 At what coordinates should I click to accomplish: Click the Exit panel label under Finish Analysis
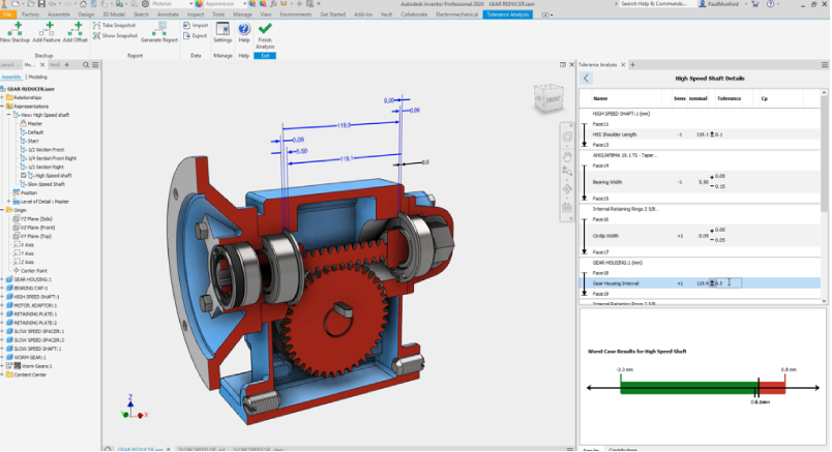coord(265,55)
